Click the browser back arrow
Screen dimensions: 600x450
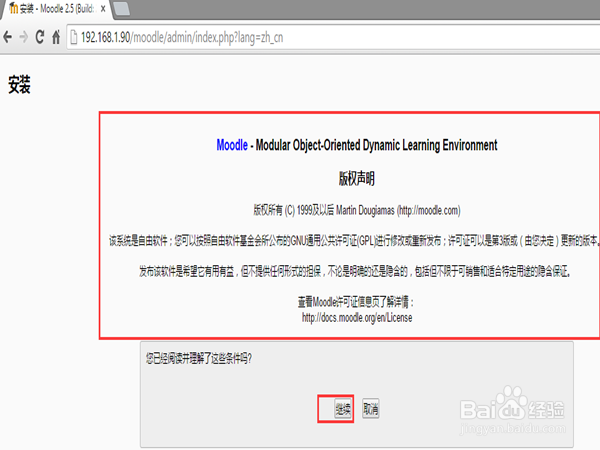7,37
